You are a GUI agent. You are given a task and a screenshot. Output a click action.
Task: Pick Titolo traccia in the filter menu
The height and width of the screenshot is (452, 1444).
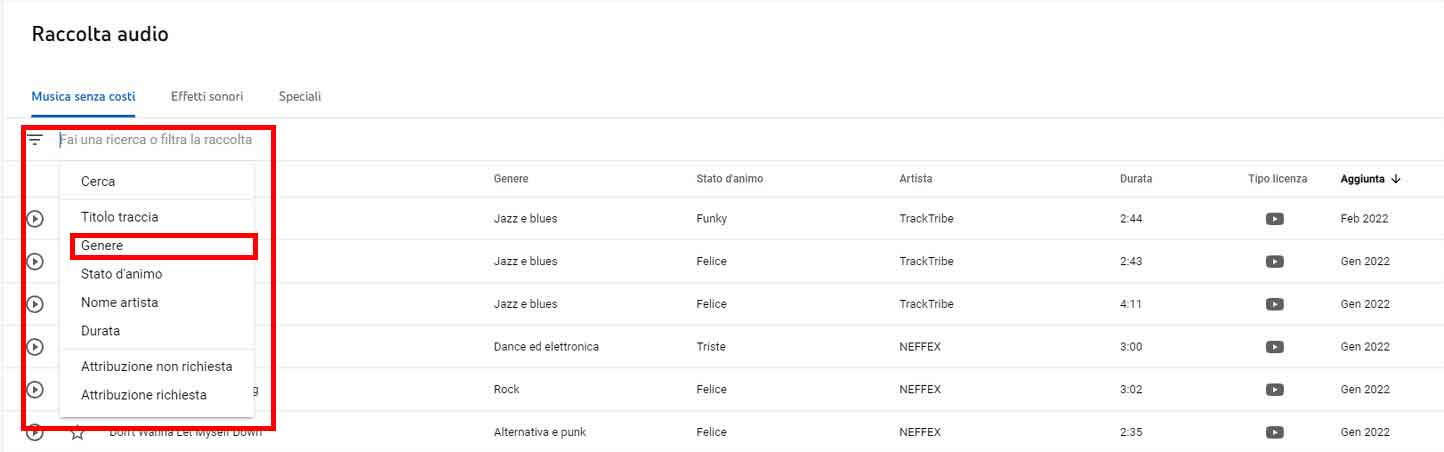pyautogui.click(x=119, y=217)
